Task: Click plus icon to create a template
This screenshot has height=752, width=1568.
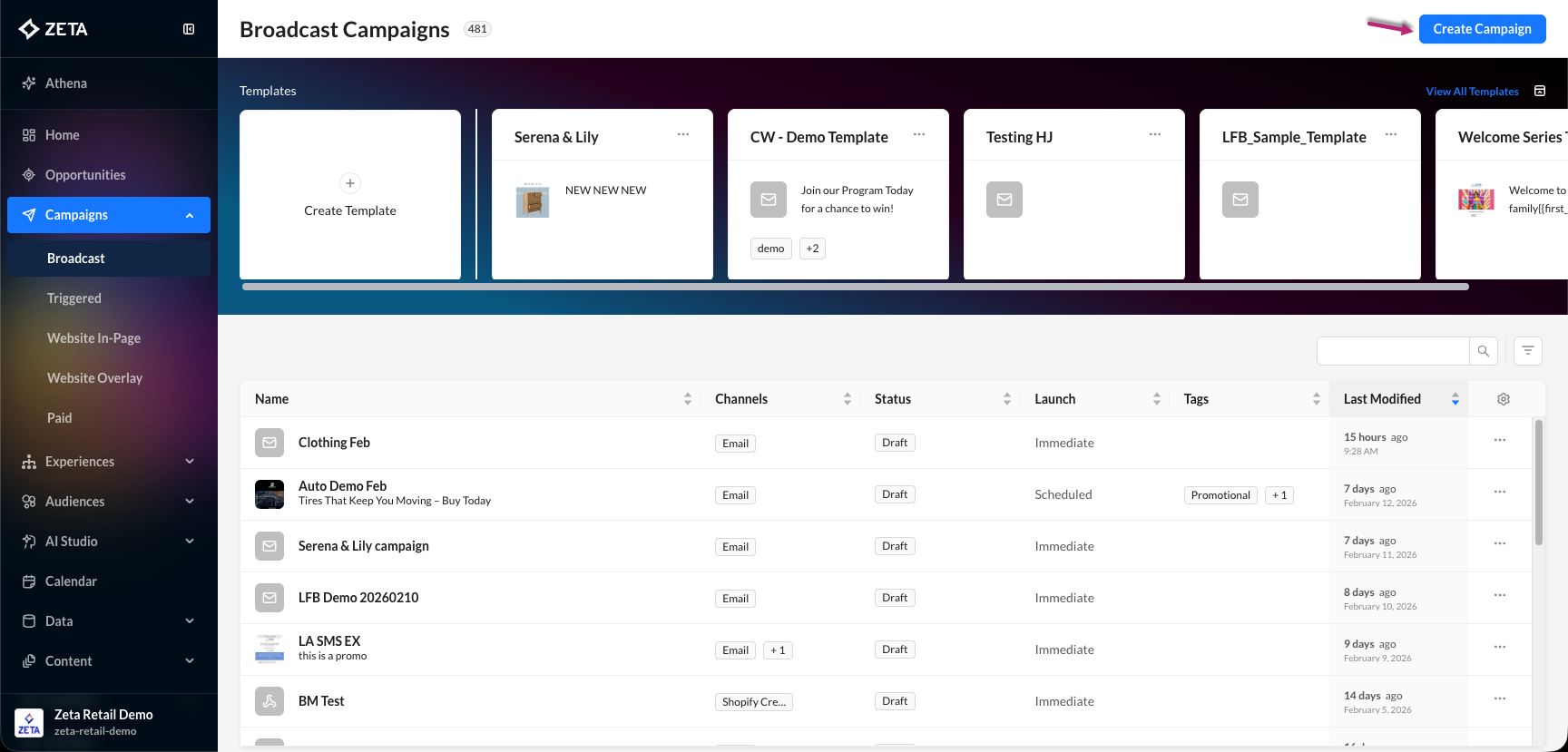Action: [350, 183]
